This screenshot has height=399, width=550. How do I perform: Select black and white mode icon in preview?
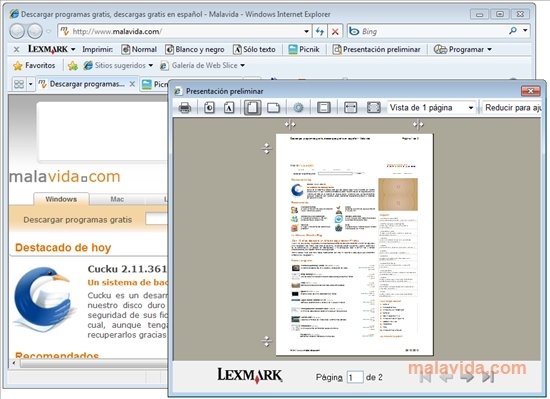pos(209,108)
